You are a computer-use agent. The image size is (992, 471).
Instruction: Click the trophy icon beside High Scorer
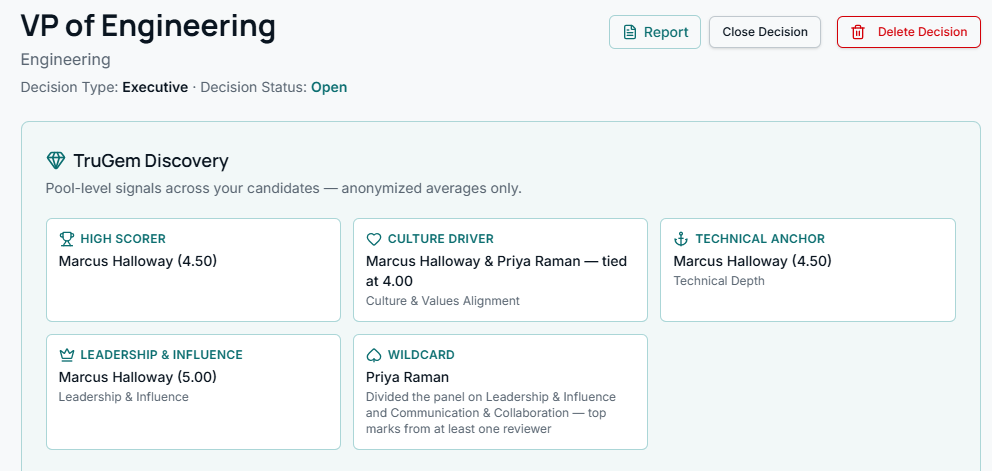click(x=66, y=239)
